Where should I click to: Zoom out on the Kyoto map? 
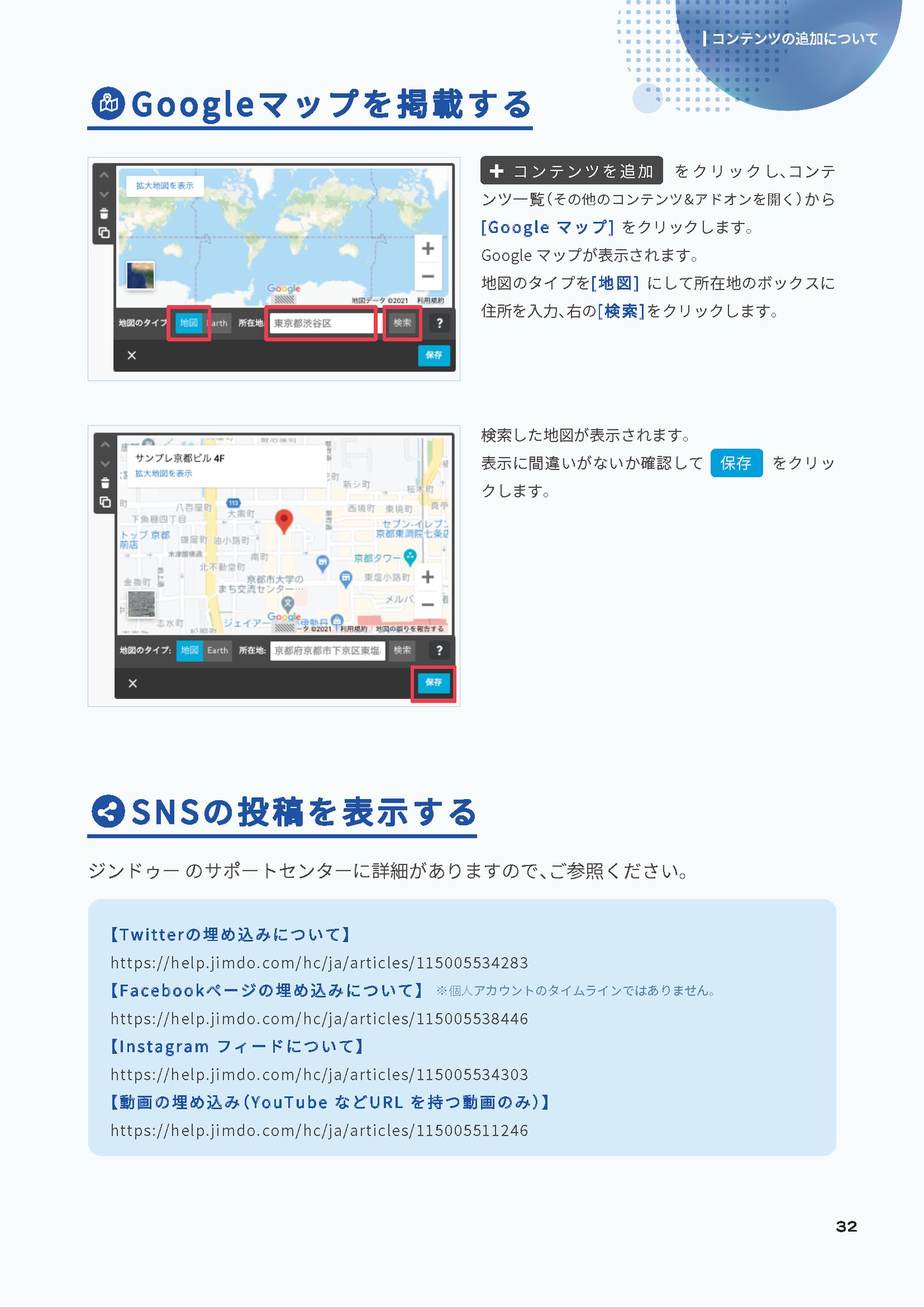click(428, 604)
